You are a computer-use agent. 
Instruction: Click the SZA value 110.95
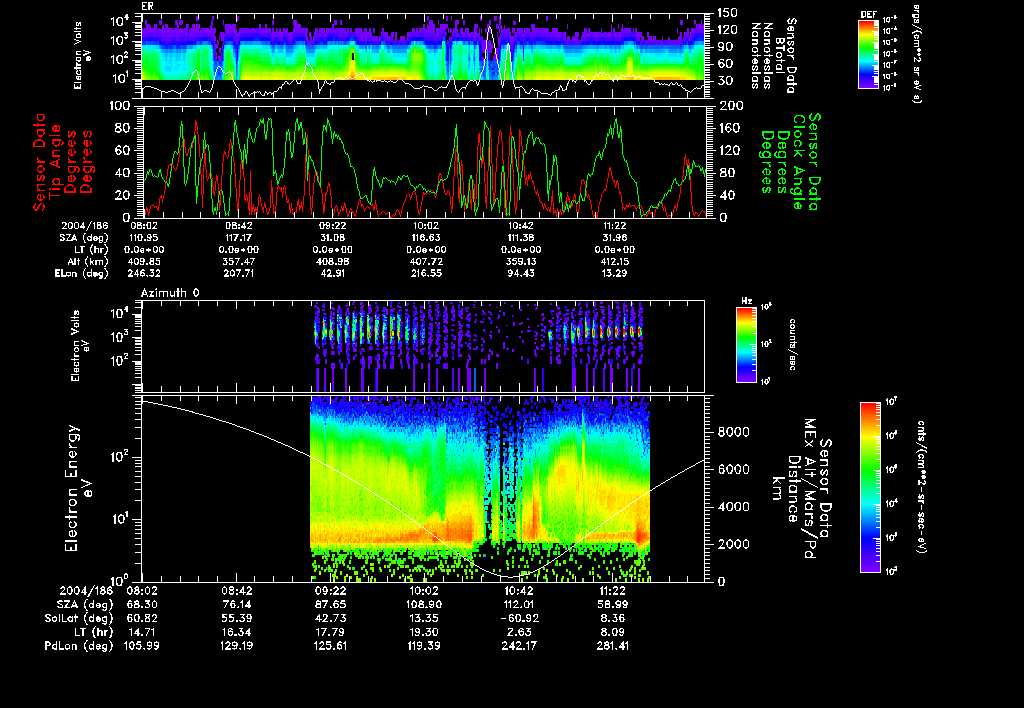[144, 238]
